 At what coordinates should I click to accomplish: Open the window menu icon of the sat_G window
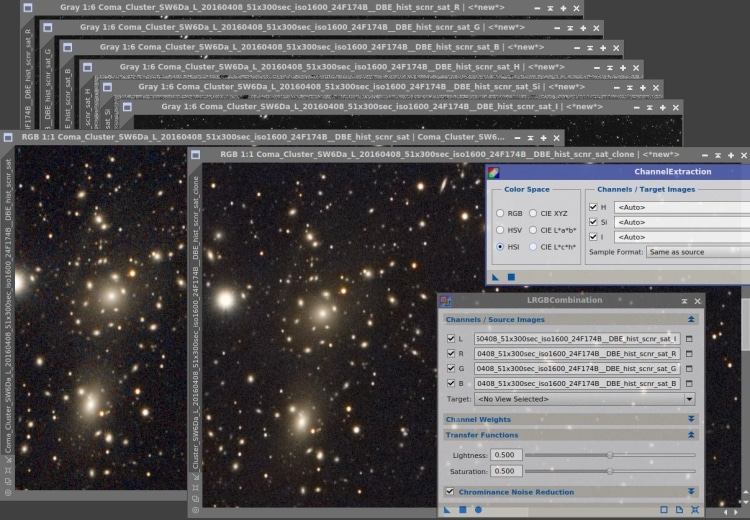click(47, 28)
